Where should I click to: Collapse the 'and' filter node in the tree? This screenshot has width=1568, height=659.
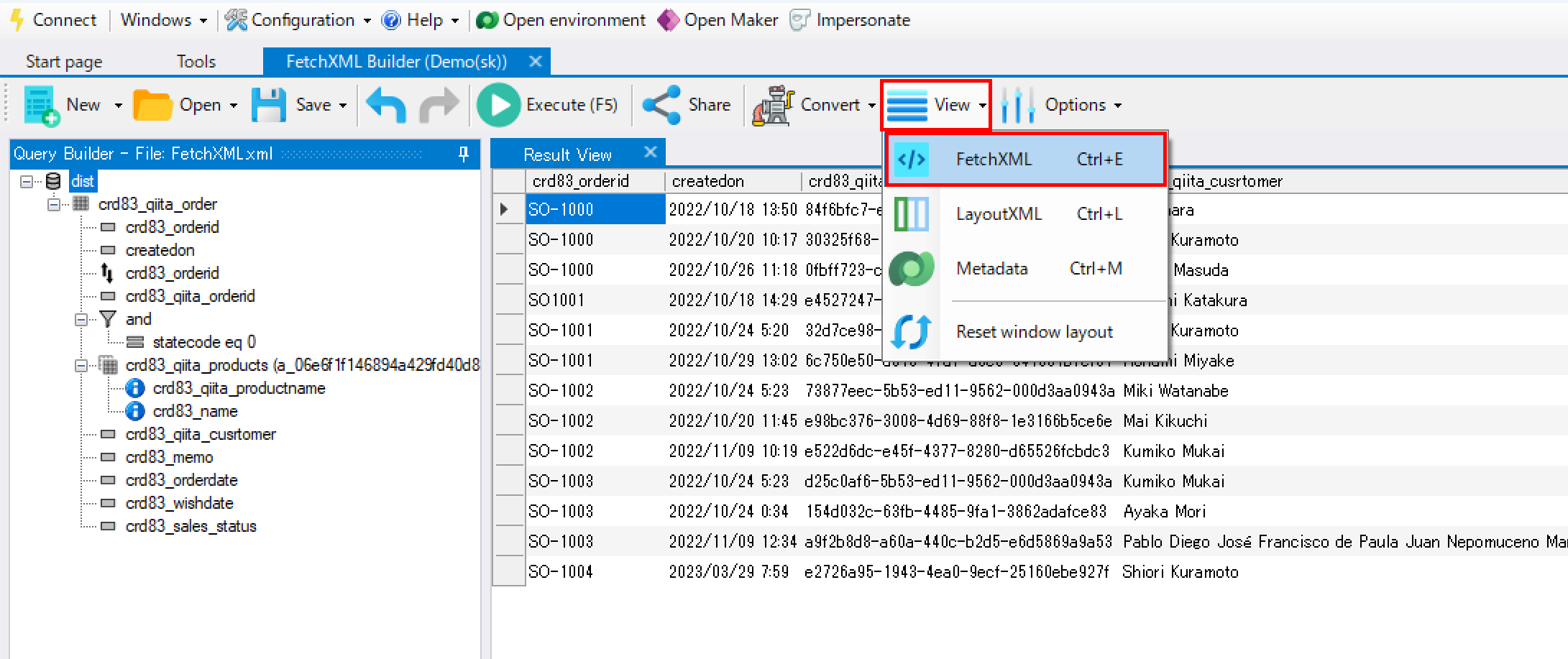pos(81,318)
